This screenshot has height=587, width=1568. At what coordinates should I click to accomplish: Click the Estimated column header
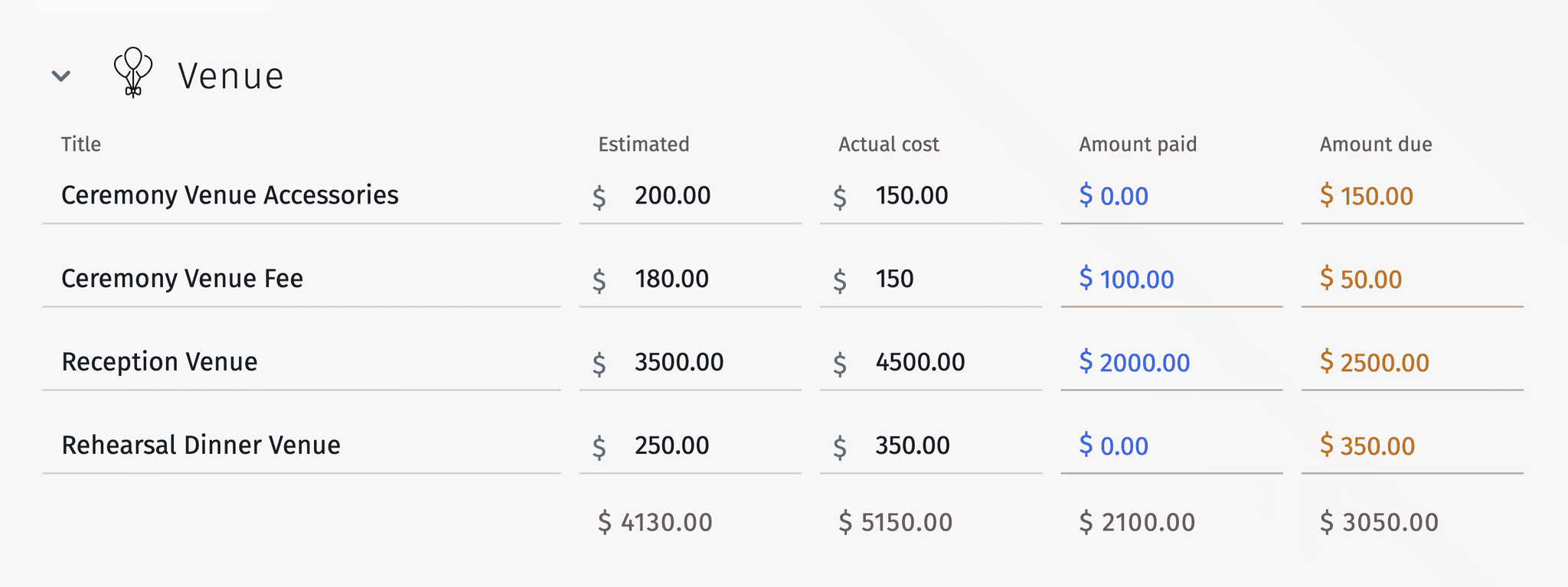(x=643, y=143)
